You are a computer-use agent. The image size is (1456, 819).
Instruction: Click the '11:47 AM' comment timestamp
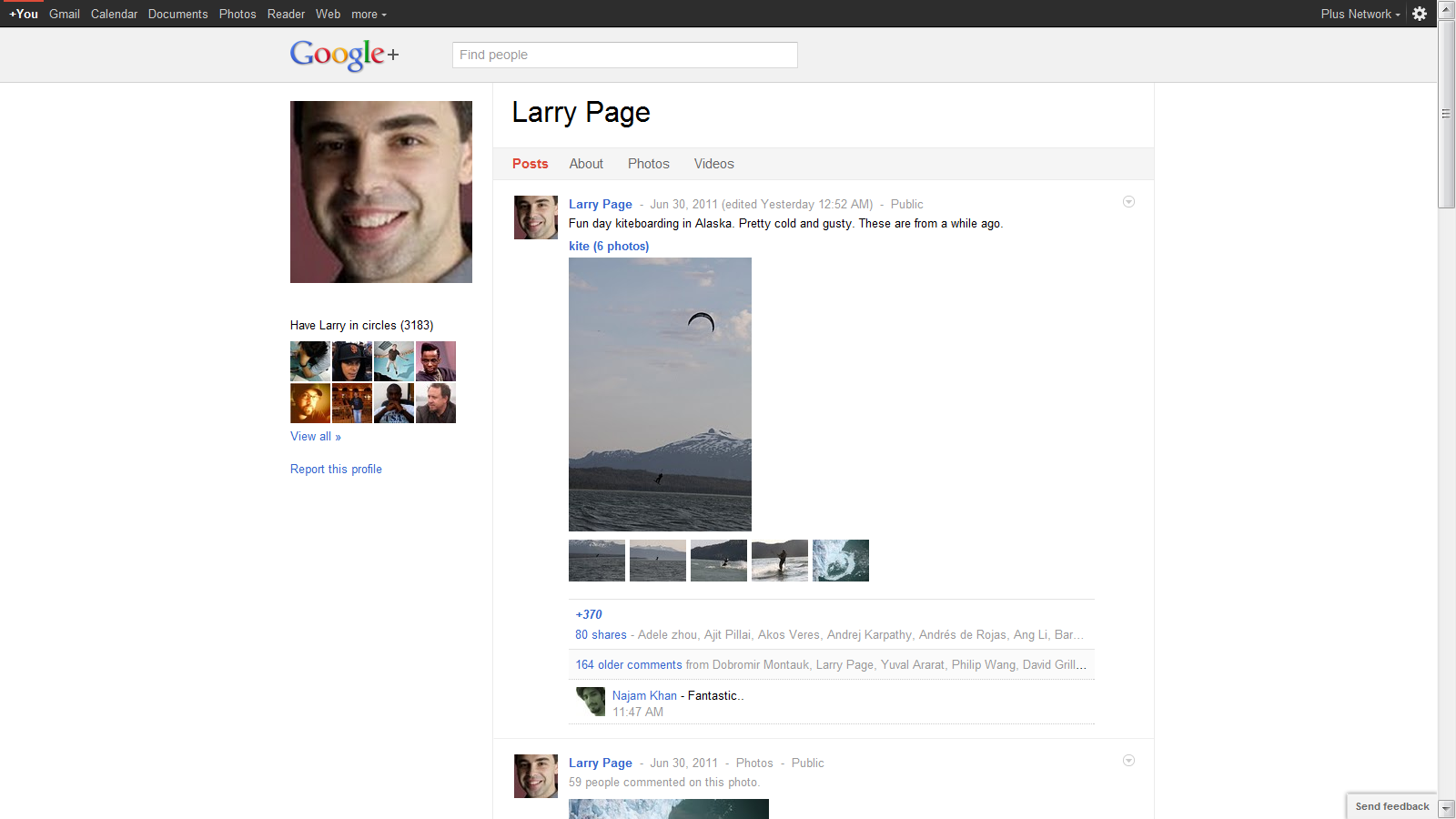pyautogui.click(x=638, y=713)
